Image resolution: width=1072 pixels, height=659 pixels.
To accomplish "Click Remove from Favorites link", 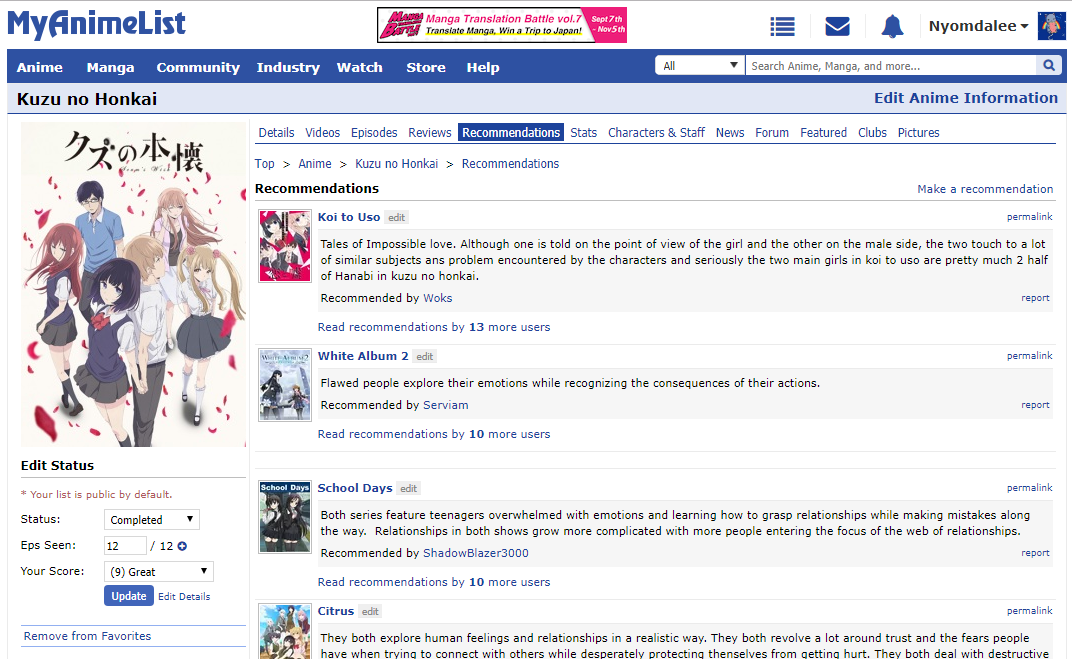I will [x=88, y=636].
